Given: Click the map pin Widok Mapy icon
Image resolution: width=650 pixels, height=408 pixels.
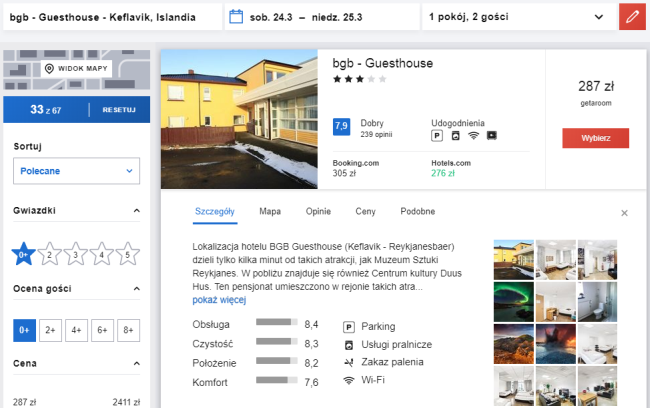Looking at the screenshot, I should [49, 68].
